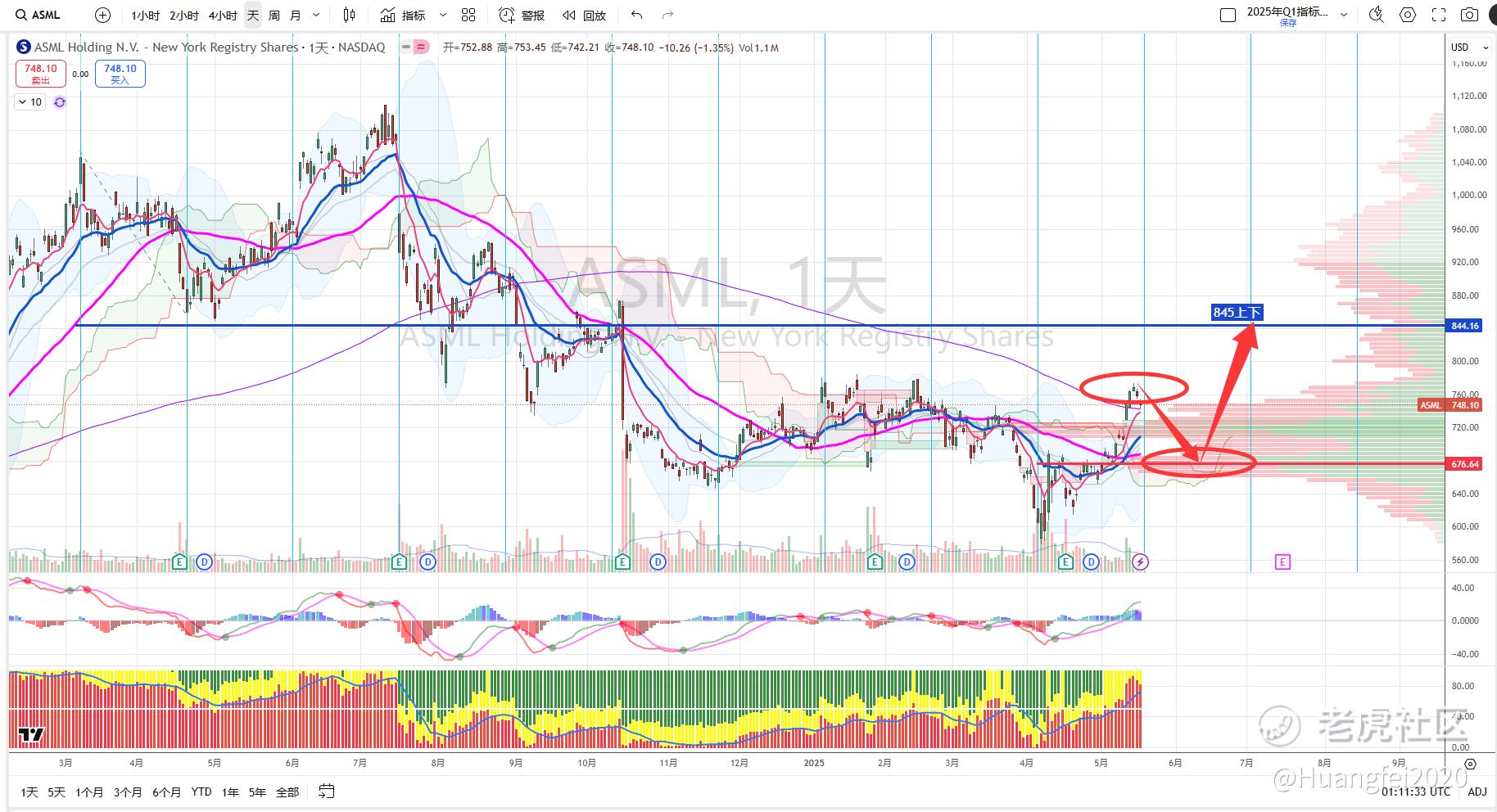Set the date range to 3个月

[x=128, y=792]
